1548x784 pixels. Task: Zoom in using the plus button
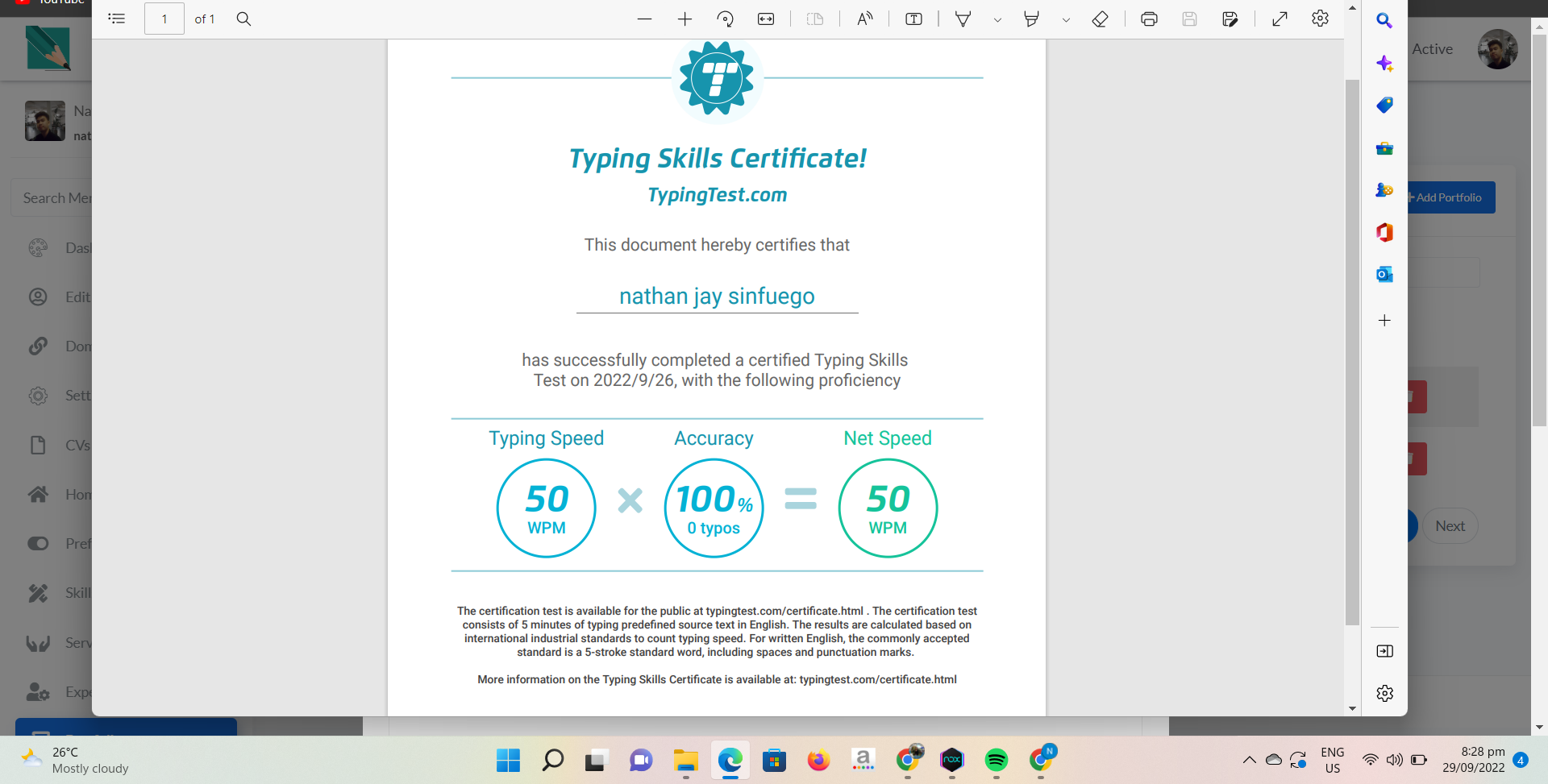coord(685,19)
